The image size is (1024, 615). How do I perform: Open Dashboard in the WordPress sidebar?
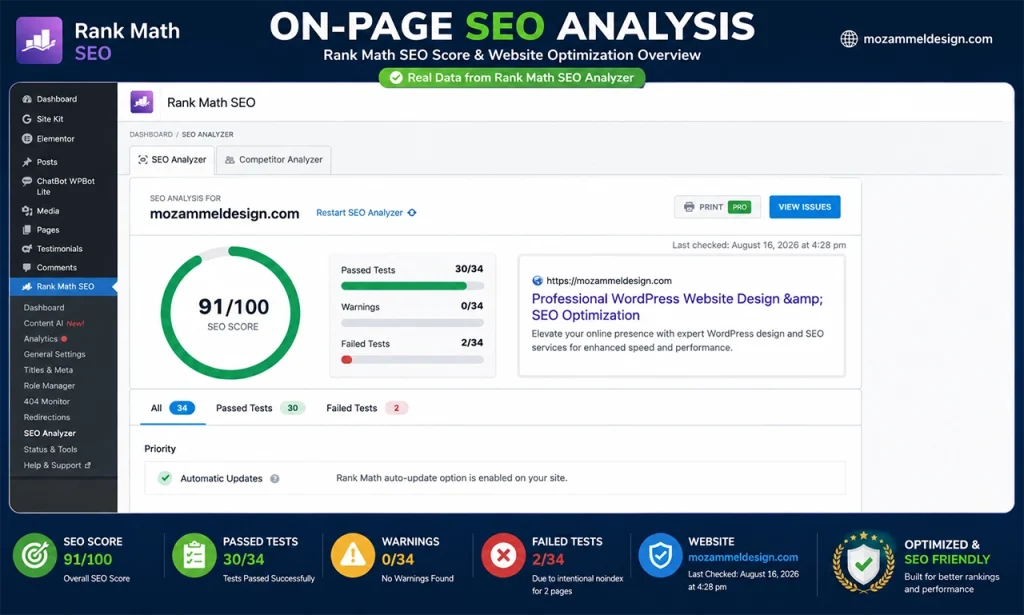coord(56,99)
